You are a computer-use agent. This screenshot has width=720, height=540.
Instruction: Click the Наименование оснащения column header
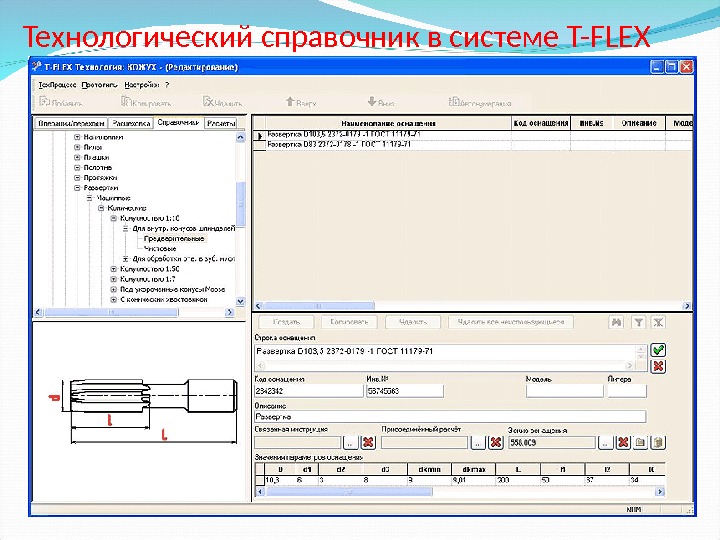coord(388,123)
